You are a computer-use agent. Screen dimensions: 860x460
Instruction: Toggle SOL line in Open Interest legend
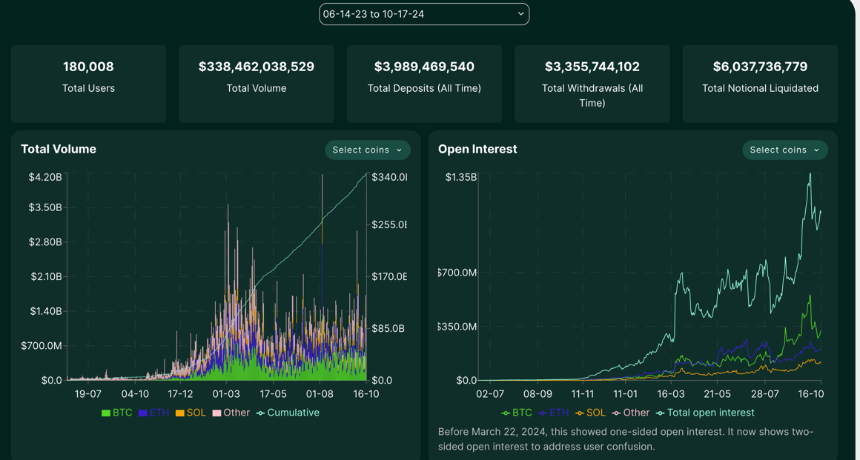(x=590, y=412)
